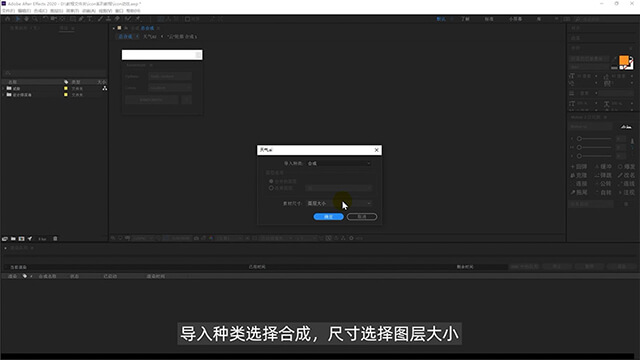Select the Pen tool
This screenshot has width=640, height=360.
click(x=81, y=19)
